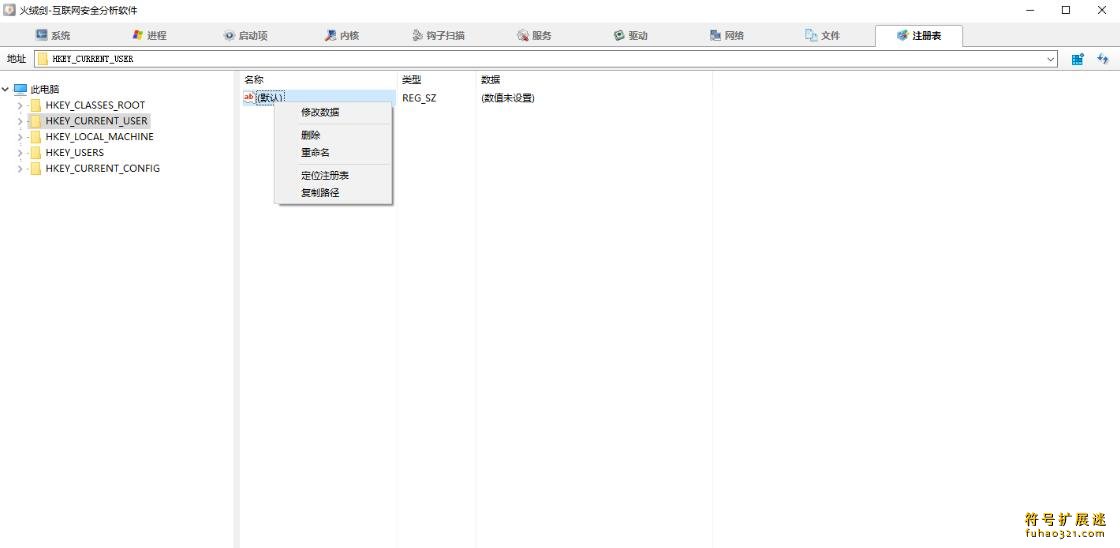Go to the 启动项 tab
This screenshot has width=1120, height=548.
(245, 35)
